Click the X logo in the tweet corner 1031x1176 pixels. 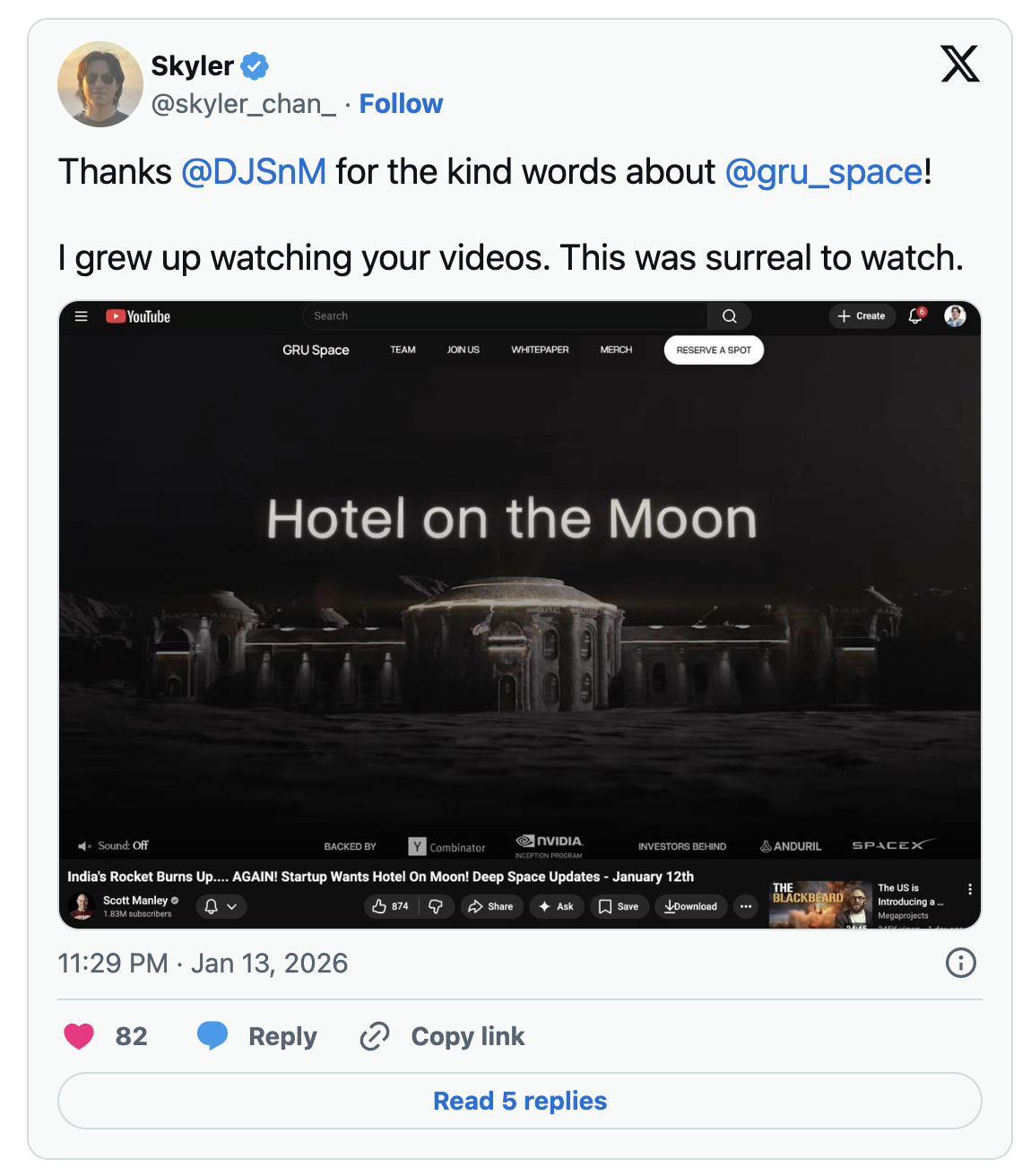coord(959,64)
